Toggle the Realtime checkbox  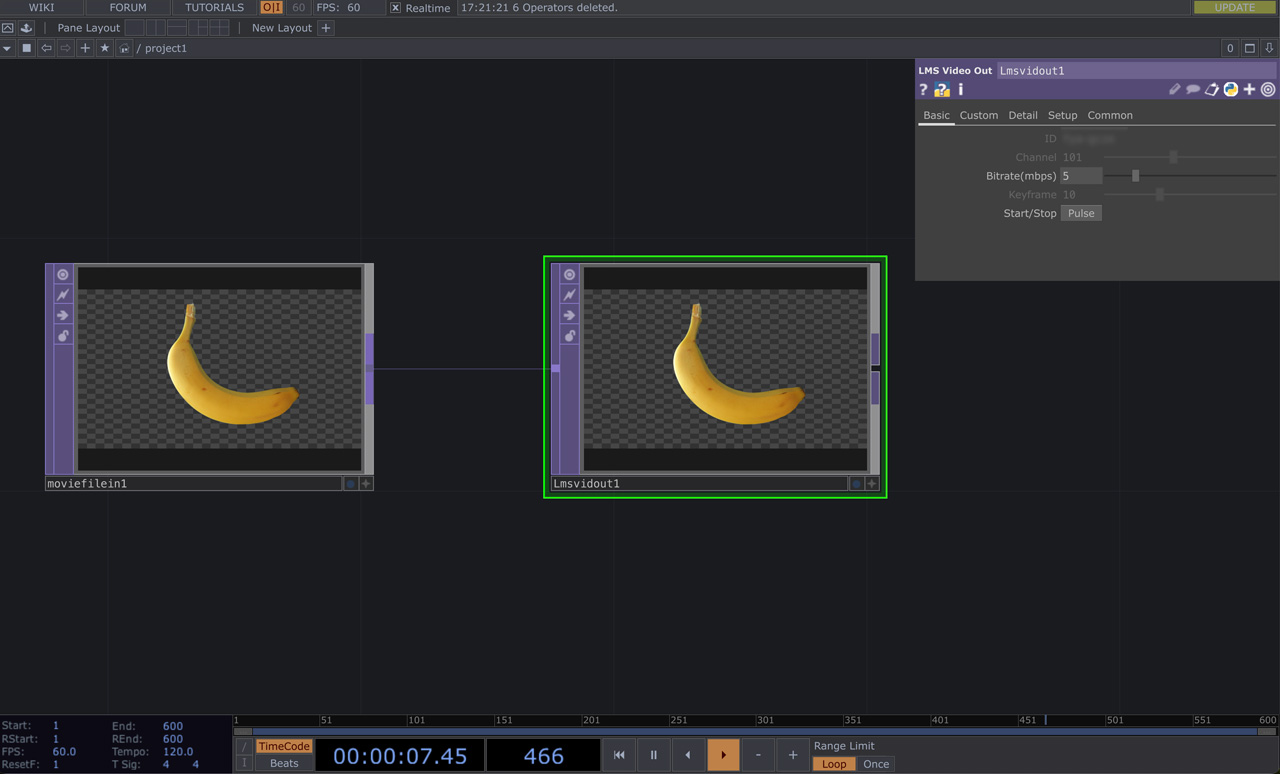click(395, 8)
